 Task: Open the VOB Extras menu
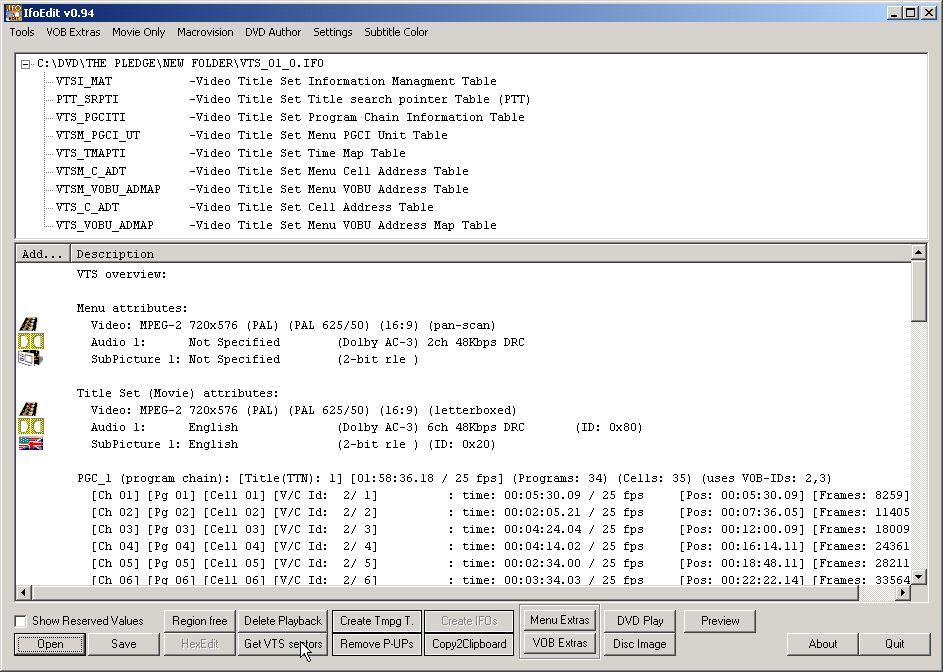[x=73, y=32]
